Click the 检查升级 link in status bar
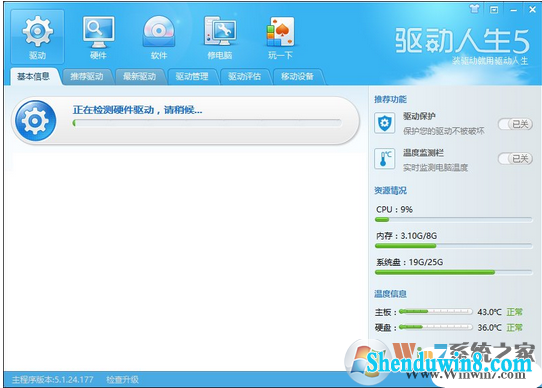The image size is (542, 388). pyautogui.click(x=122, y=380)
